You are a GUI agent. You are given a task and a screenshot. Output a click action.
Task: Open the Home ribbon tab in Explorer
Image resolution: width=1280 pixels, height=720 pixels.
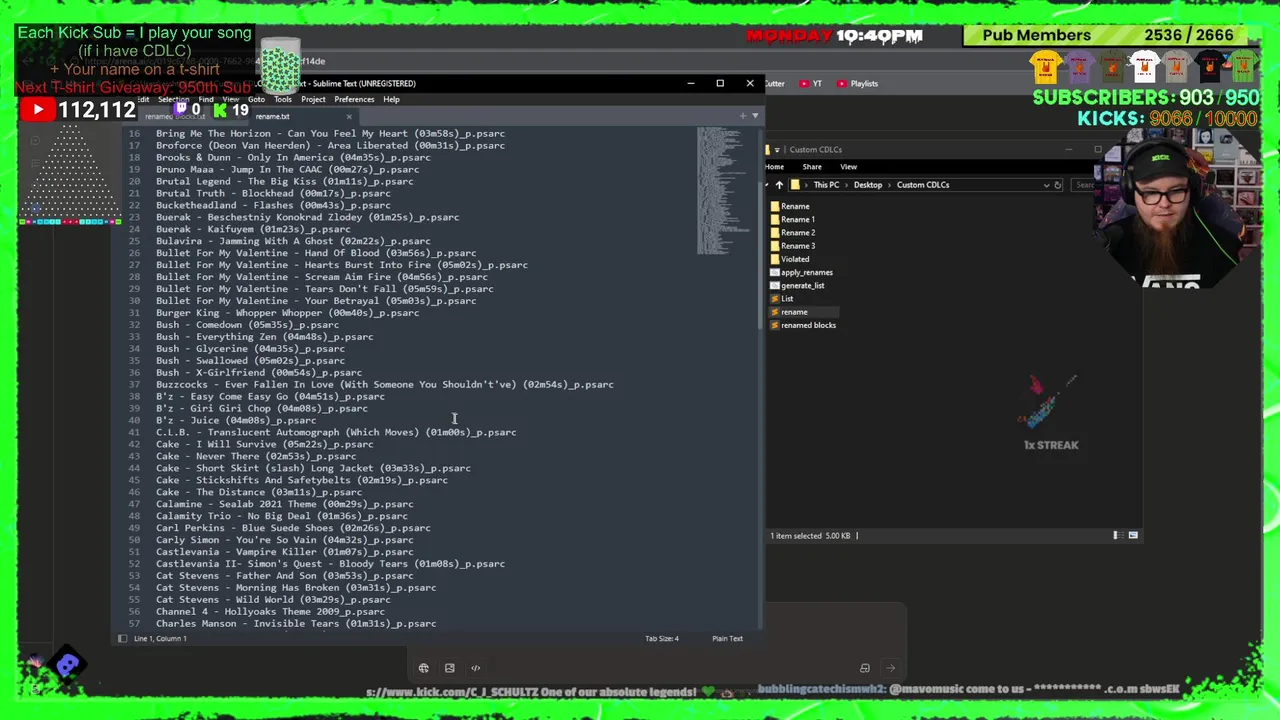click(x=774, y=167)
